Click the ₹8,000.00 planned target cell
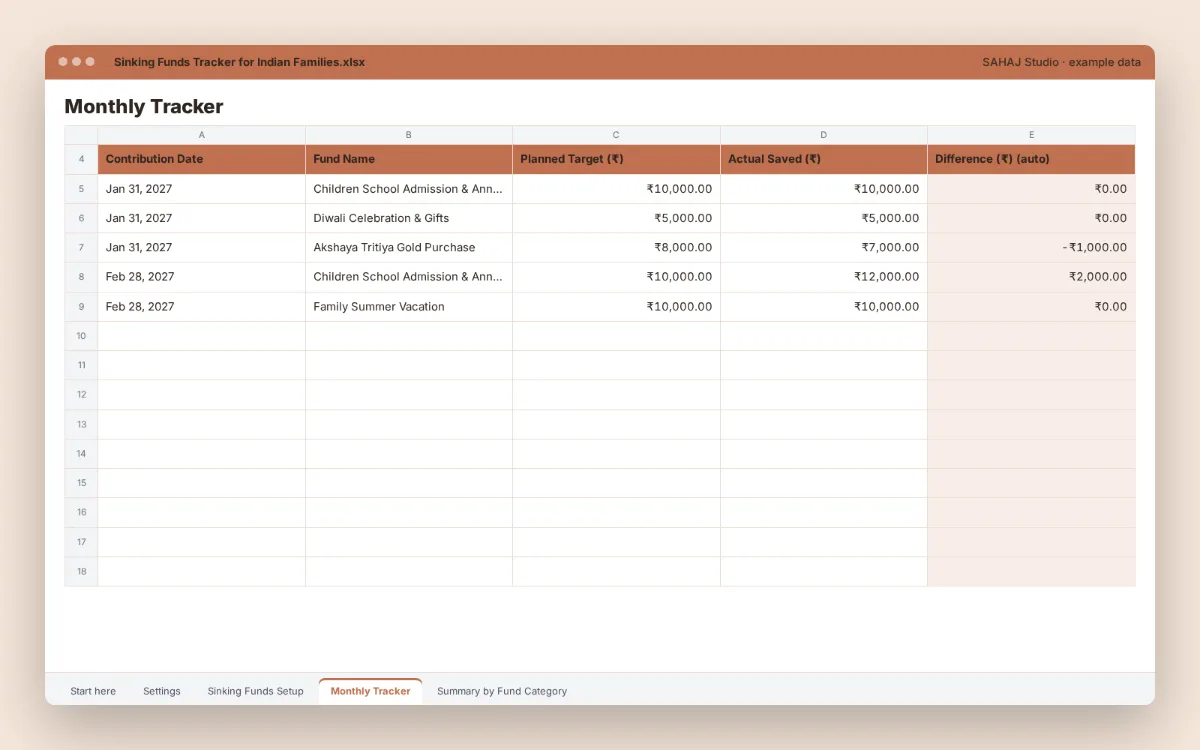 [x=616, y=247]
